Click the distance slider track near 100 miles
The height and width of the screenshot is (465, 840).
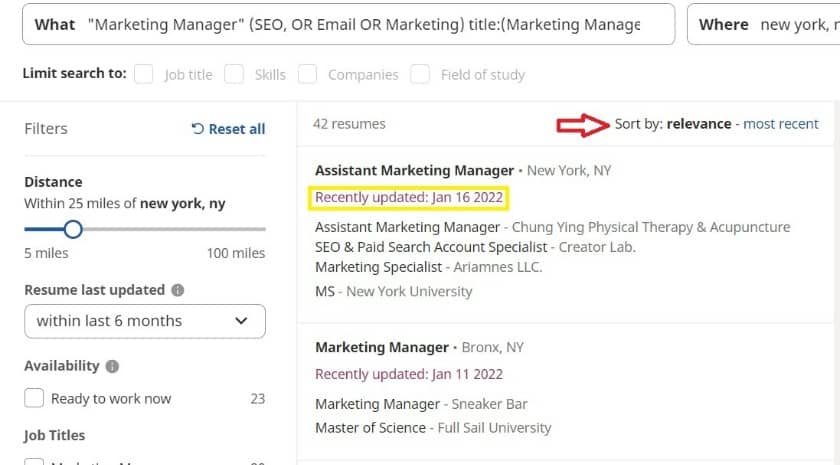pos(257,229)
